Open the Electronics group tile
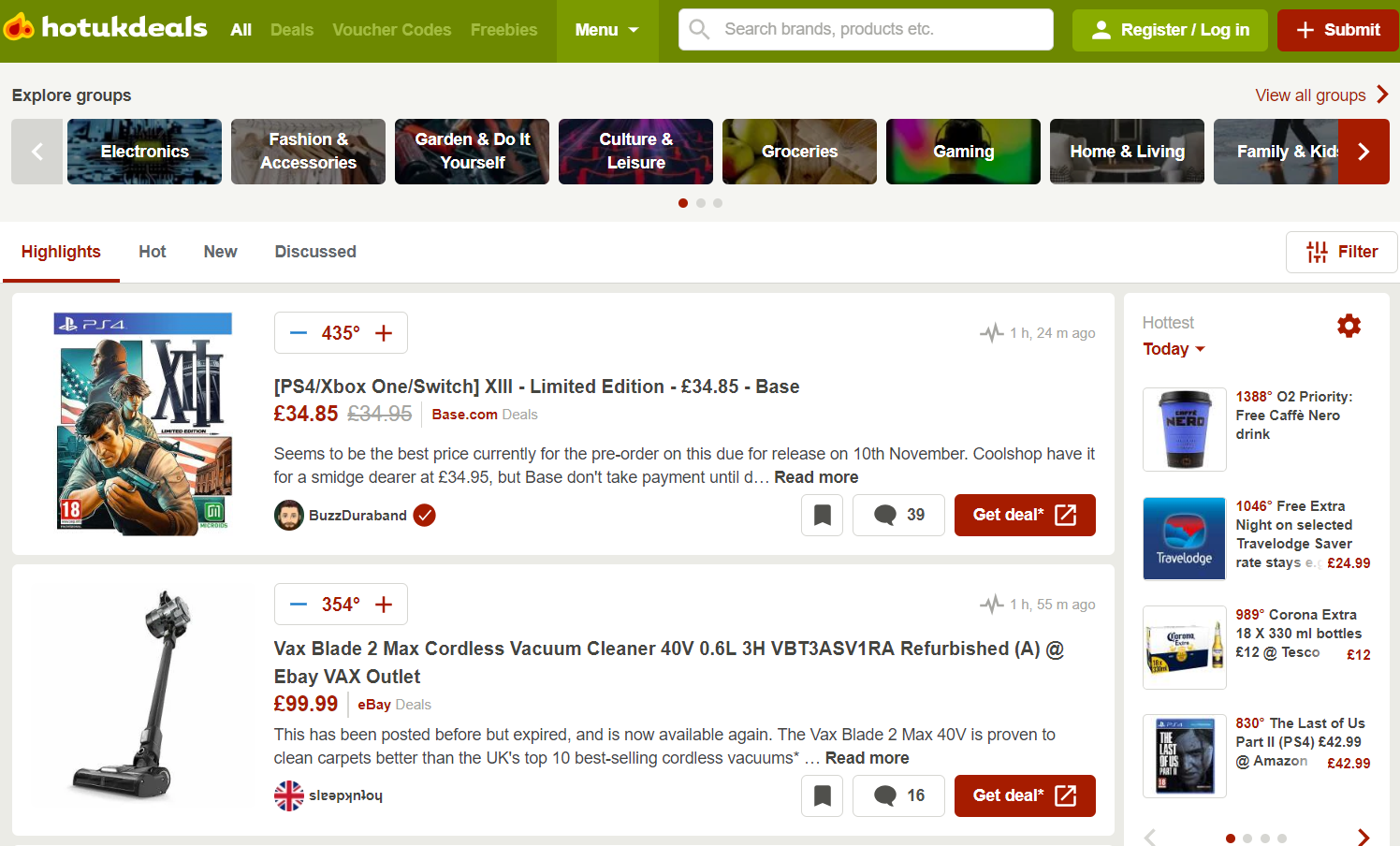This screenshot has width=1400, height=846. (145, 152)
